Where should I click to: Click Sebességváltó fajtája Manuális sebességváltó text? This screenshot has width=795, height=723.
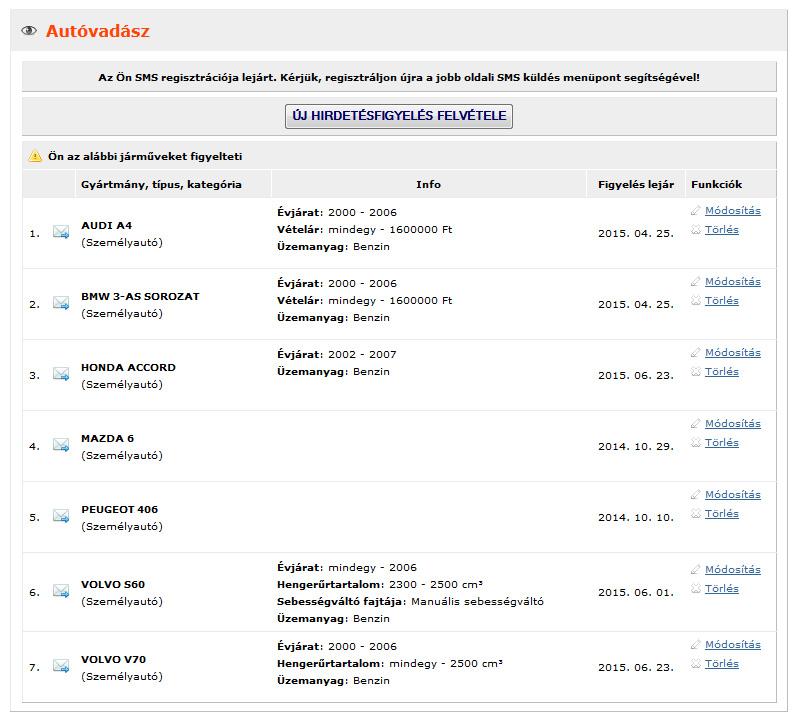410,602
